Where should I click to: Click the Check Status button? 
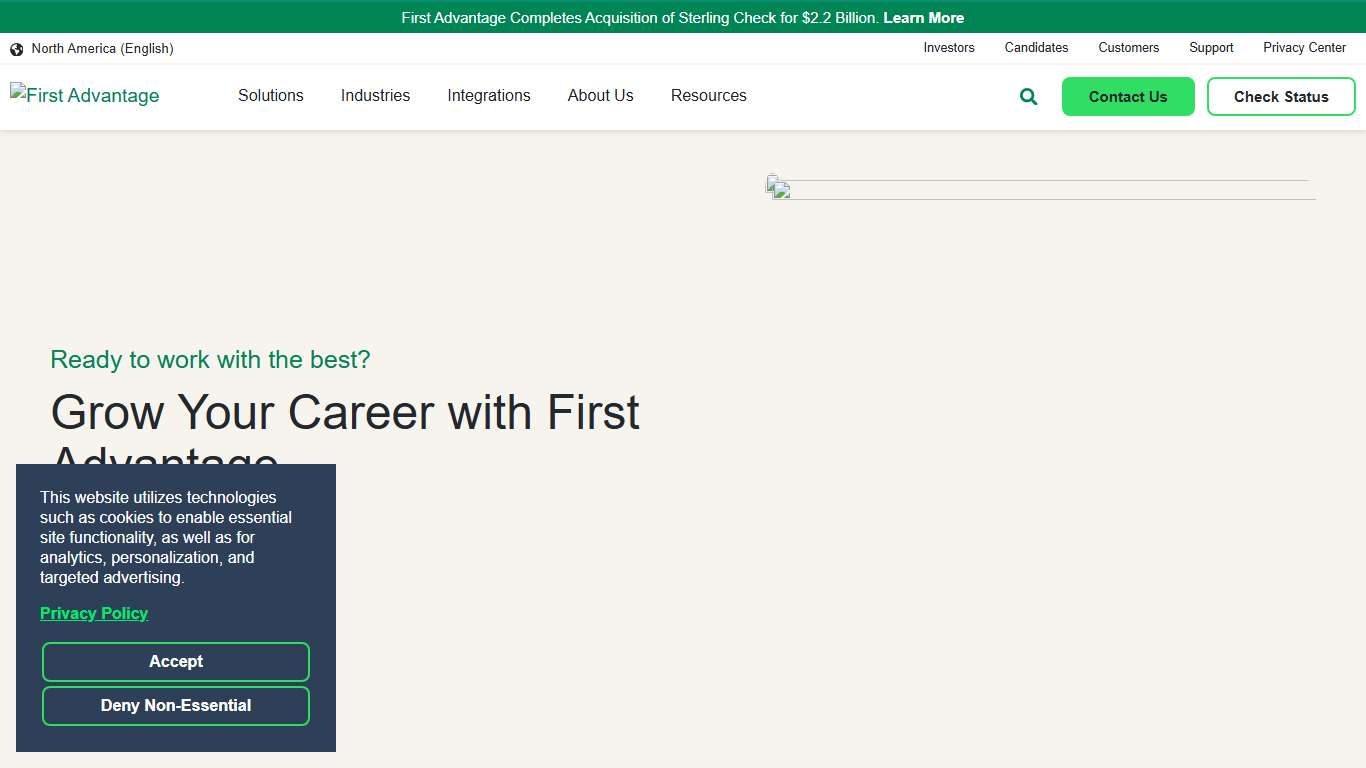1281,96
